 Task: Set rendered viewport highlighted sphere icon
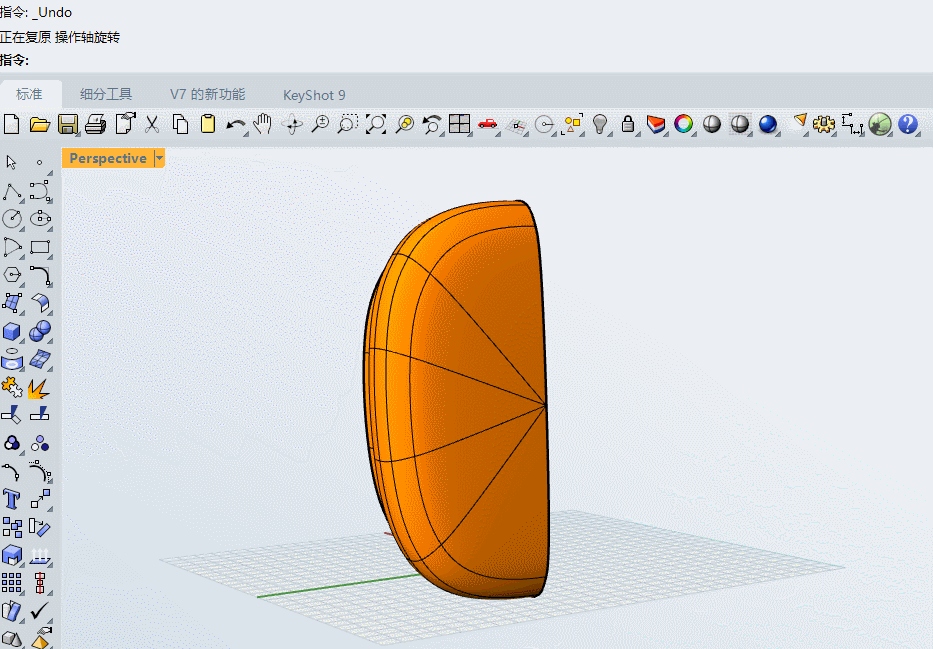740,124
